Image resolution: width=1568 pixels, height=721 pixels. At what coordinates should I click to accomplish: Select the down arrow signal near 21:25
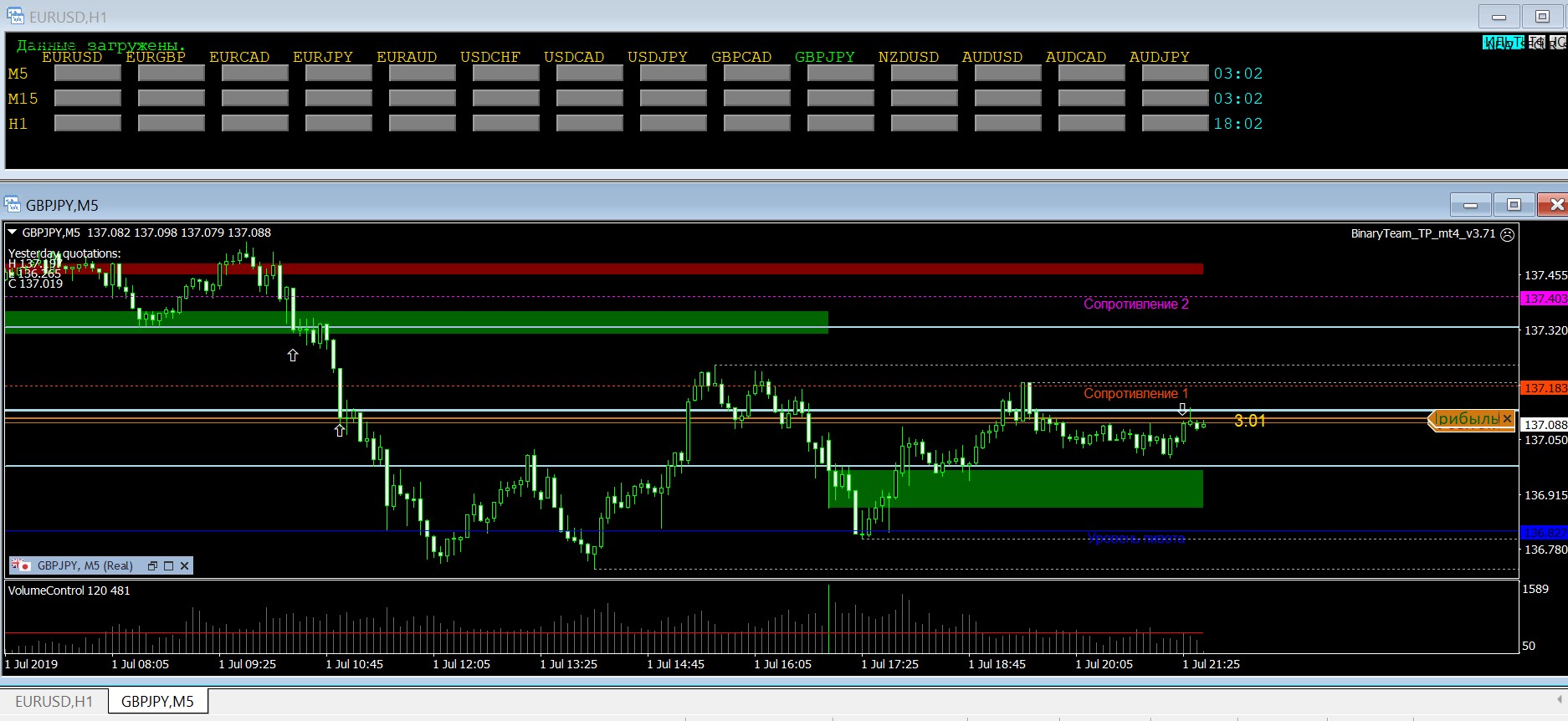[1182, 409]
